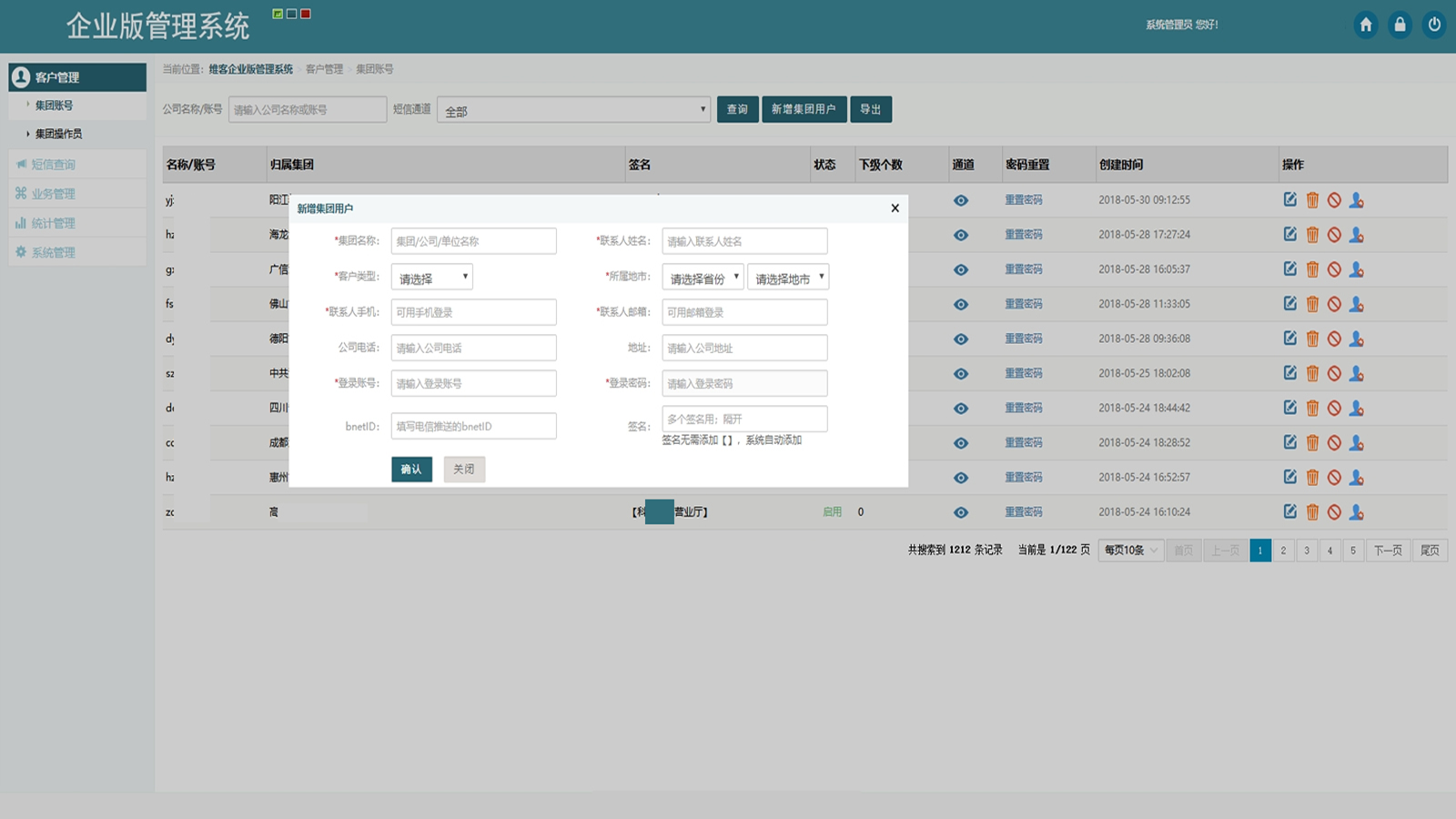View channel eye icon for 2018-05-30 09:12:55 row

961,200
